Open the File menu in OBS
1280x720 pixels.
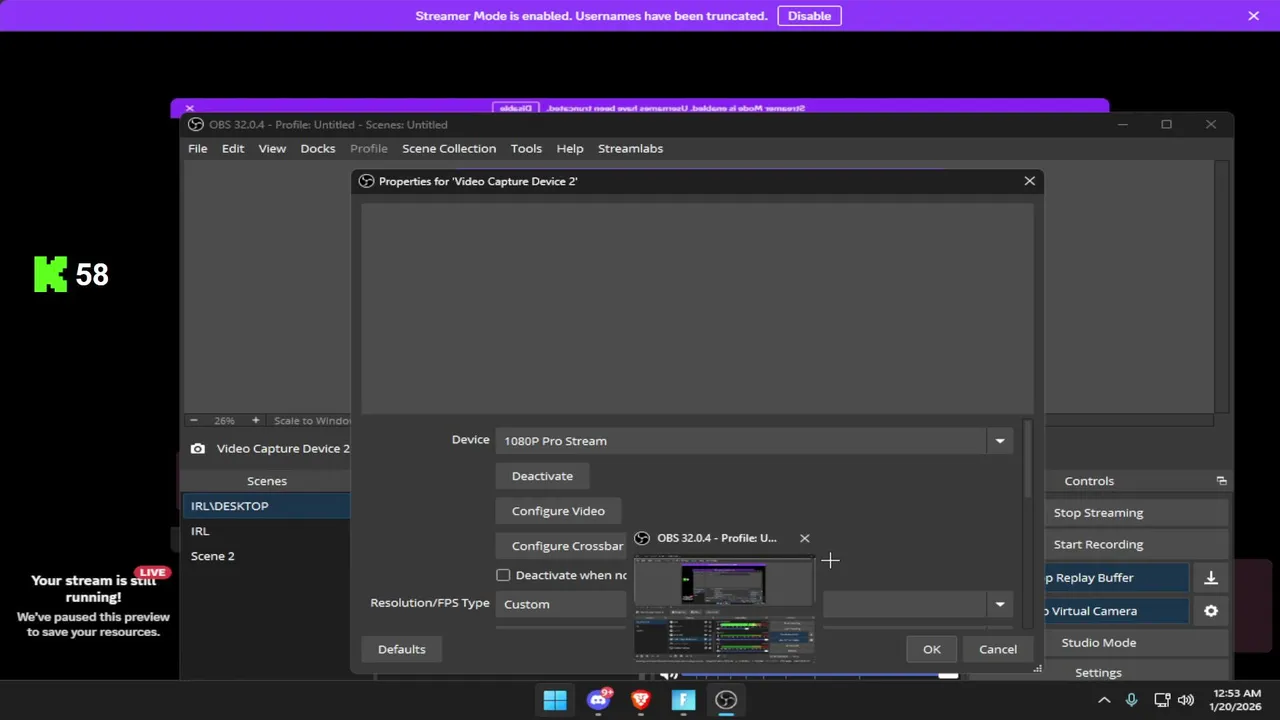[198, 148]
